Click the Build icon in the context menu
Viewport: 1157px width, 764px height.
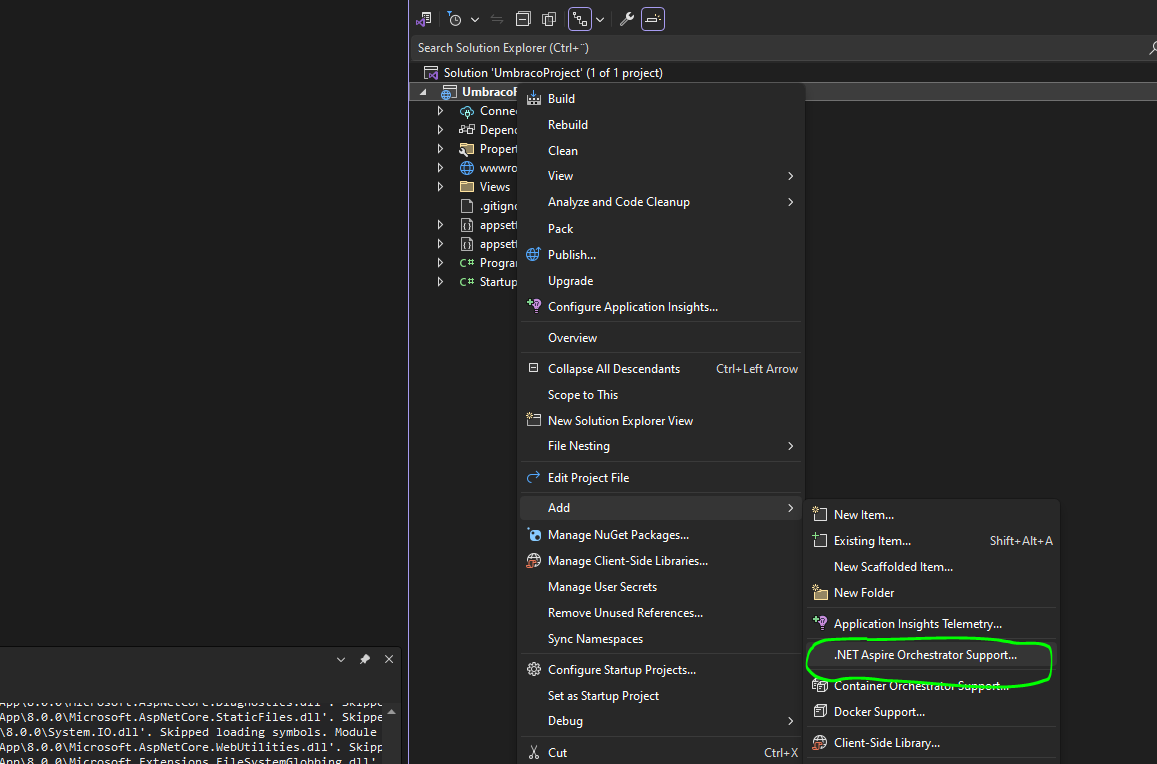click(x=533, y=98)
